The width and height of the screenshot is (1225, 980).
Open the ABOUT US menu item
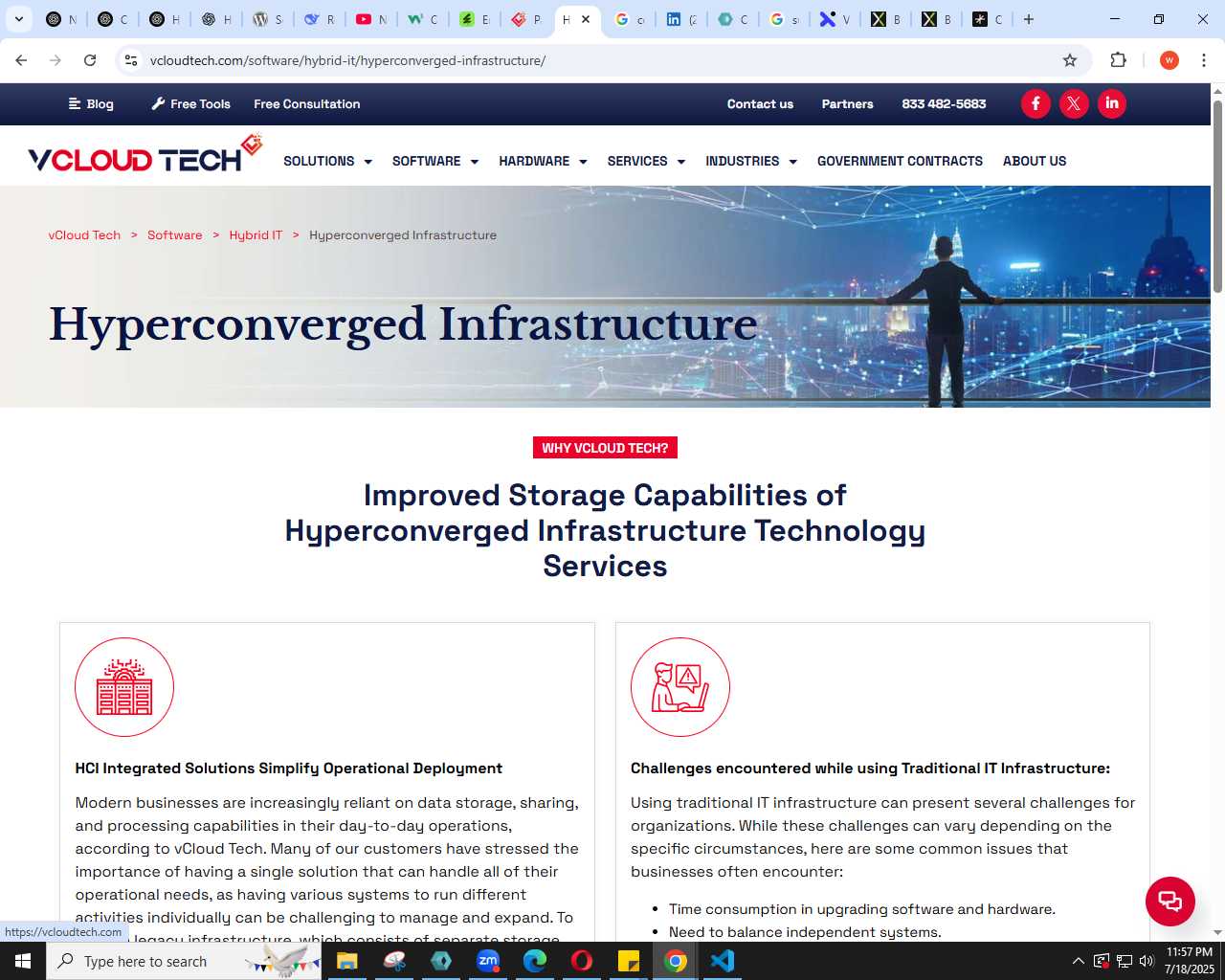click(1035, 161)
